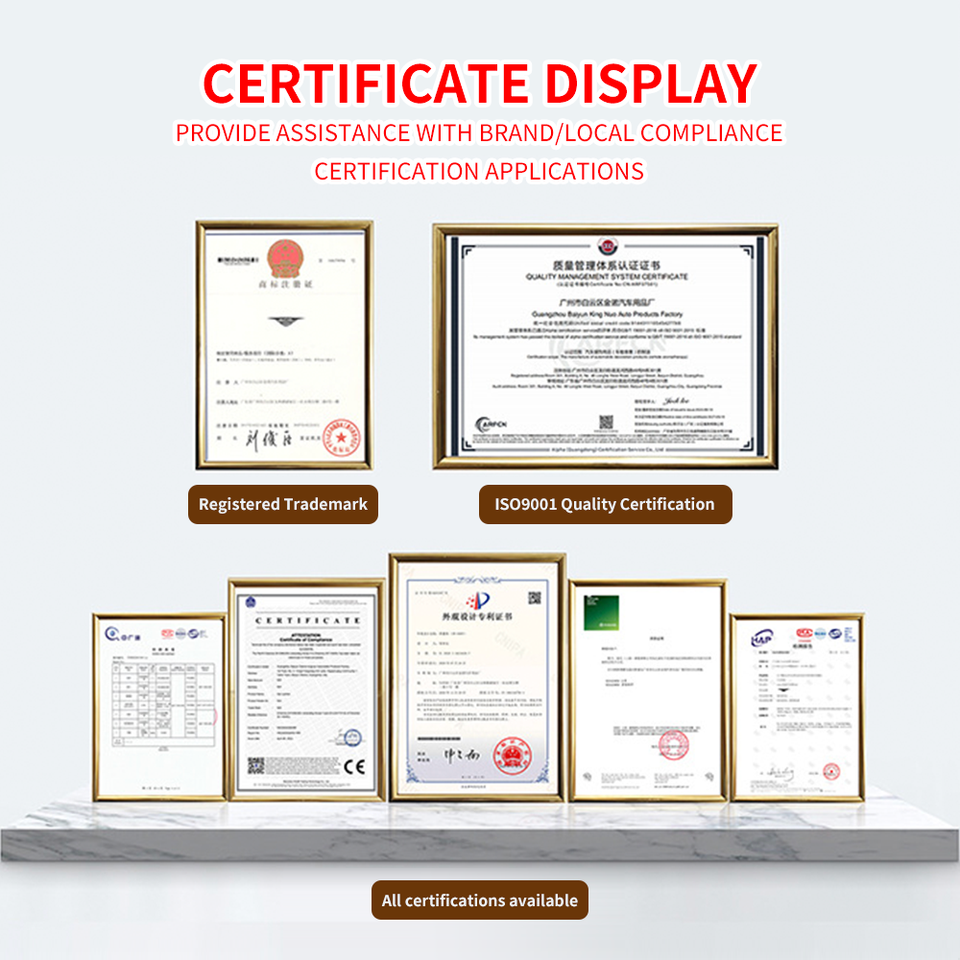Click the CE mark on compliance certificate
960x960 pixels.
354,767
